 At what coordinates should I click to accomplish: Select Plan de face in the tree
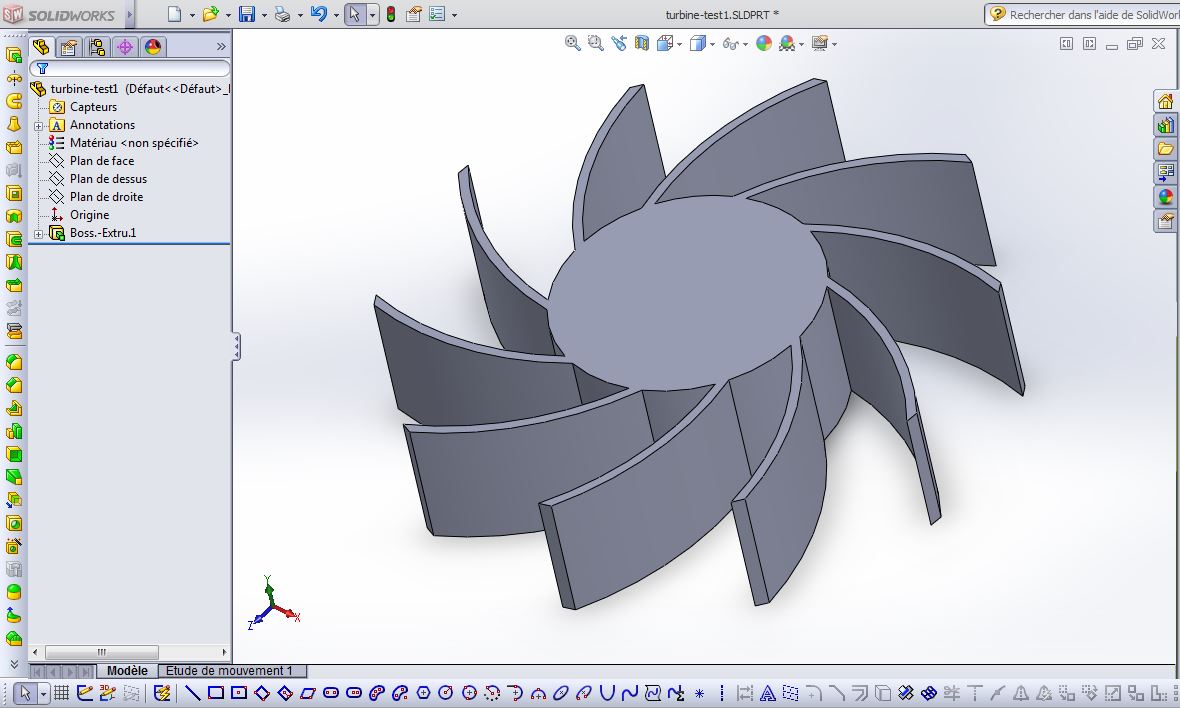click(x=102, y=161)
